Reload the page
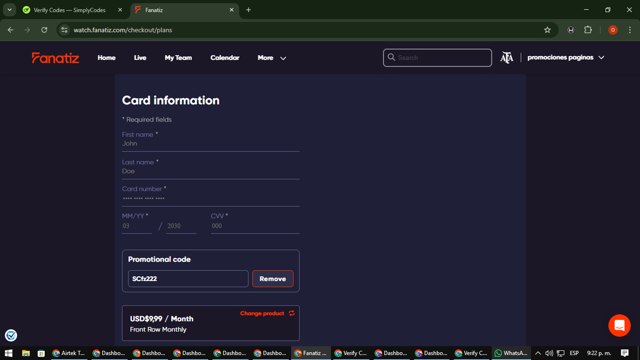This screenshot has height=360, width=640. pyautogui.click(x=44, y=30)
